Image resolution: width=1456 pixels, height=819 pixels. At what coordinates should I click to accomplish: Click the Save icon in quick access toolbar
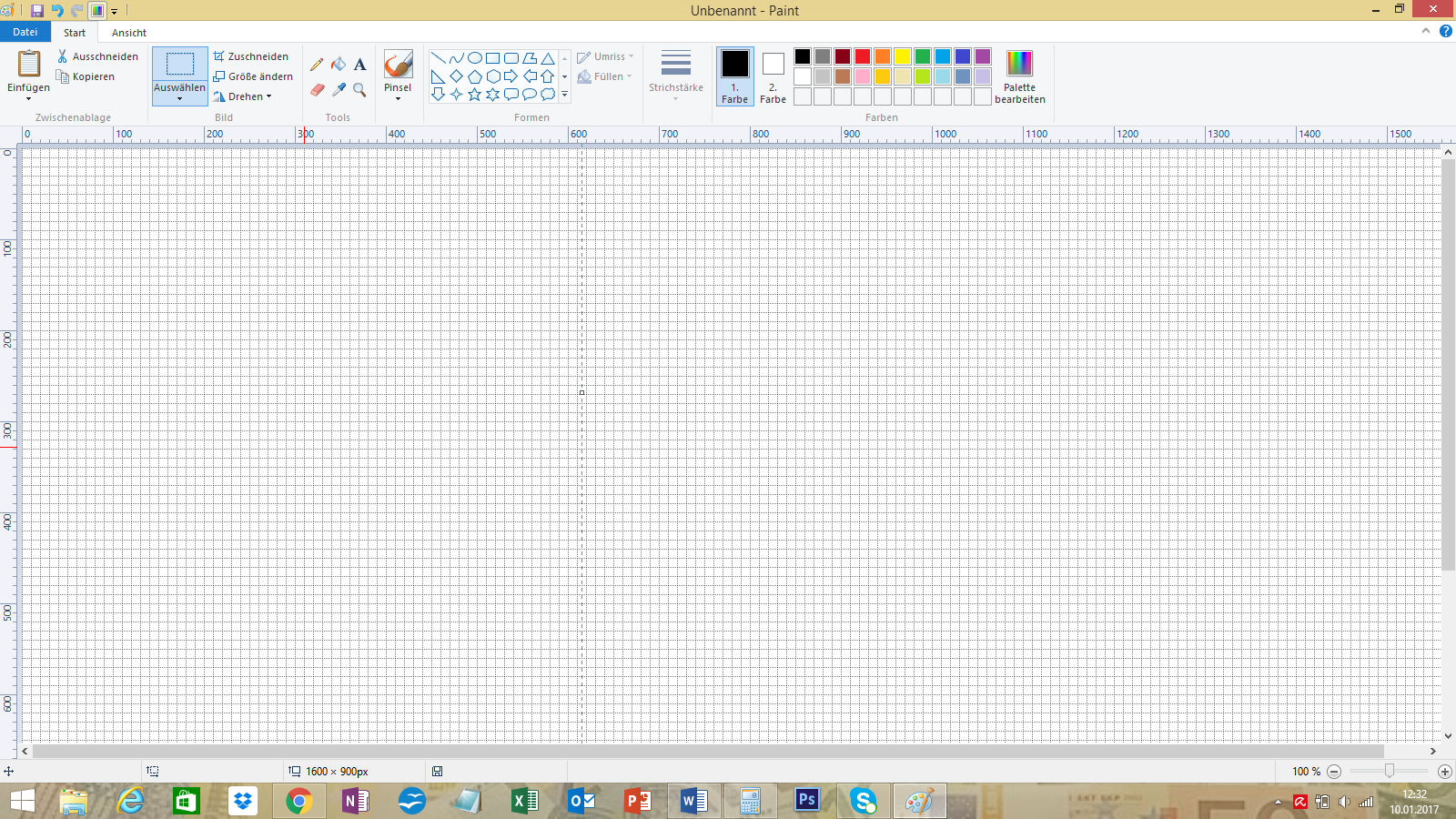point(37,11)
